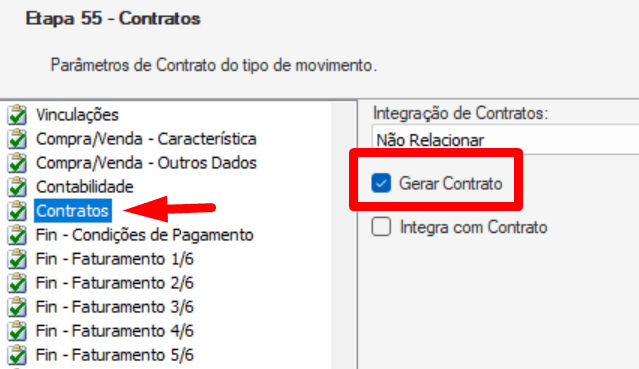Image resolution: width=639 pixels, height=369 pixels.
Task: Open the Fin - Faturamento 2/6 step
Action: 115,283
